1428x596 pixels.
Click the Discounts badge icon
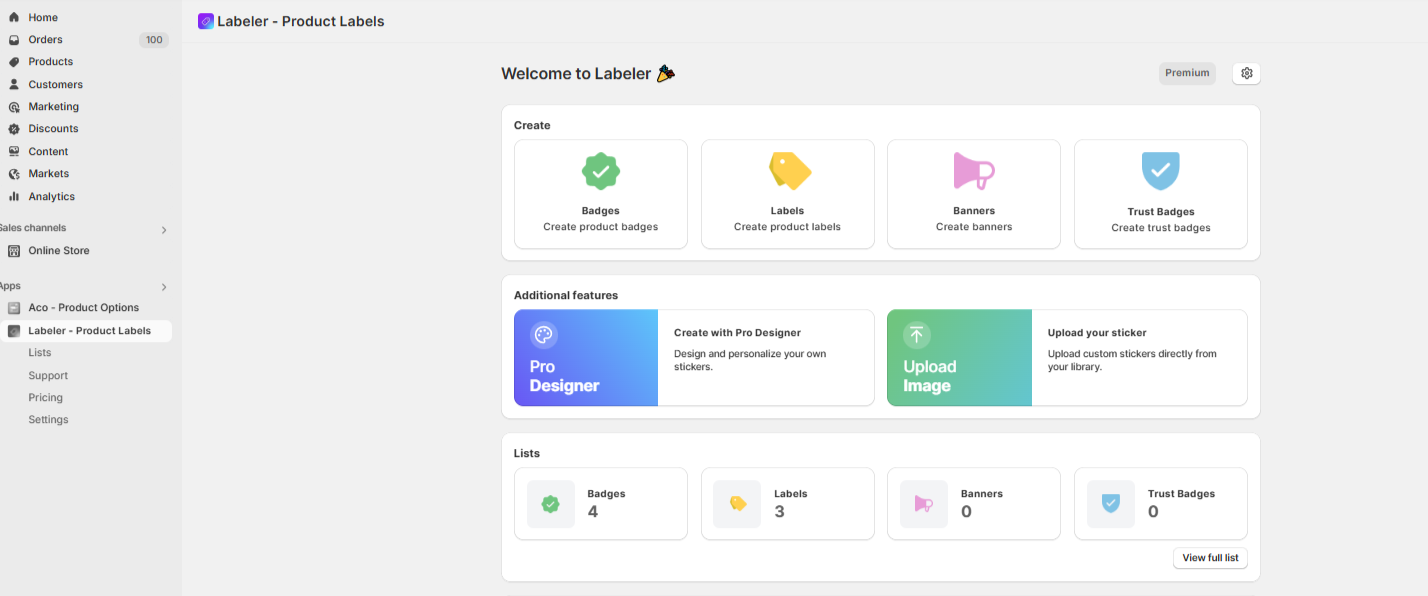[14, 129]
